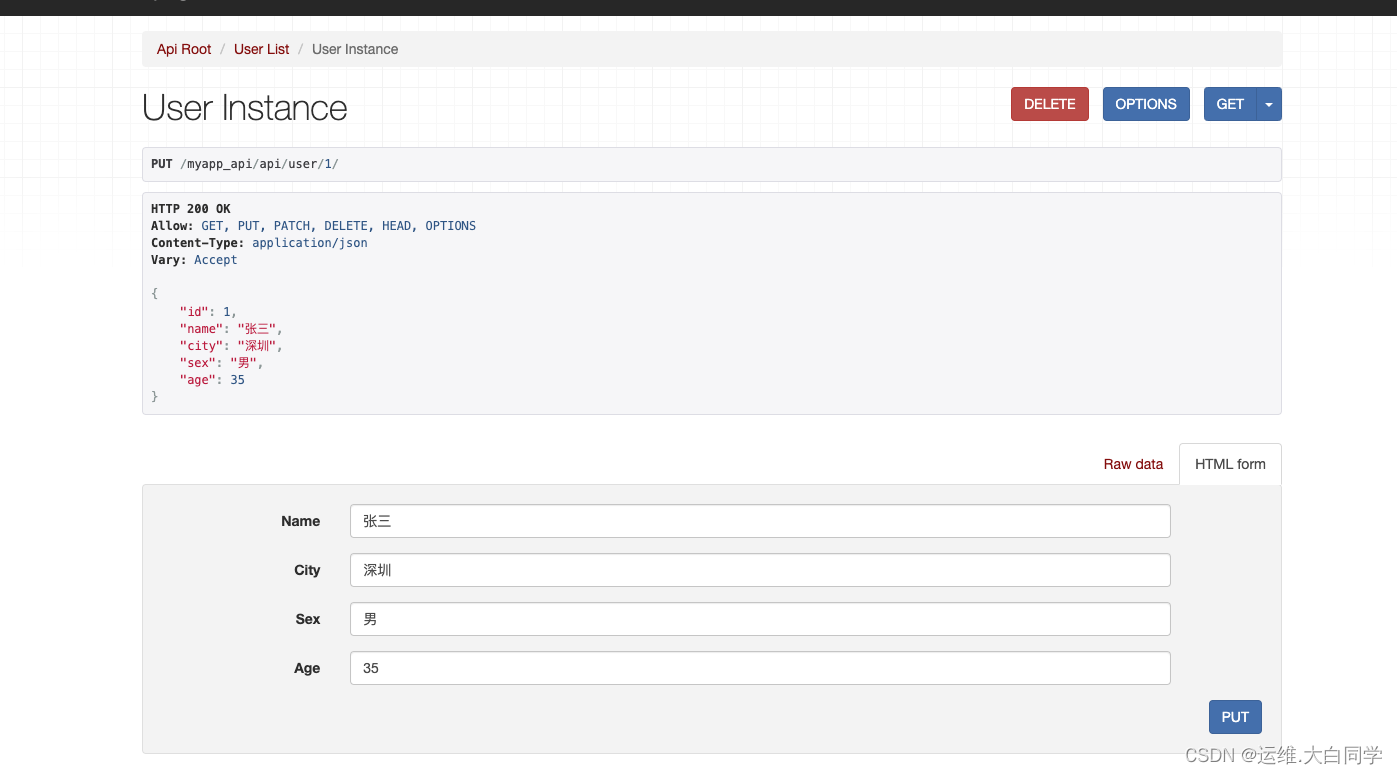The image size is (1397, 774).
Task: Click the "sex" JSON line
Action: [x=221, y=363]
